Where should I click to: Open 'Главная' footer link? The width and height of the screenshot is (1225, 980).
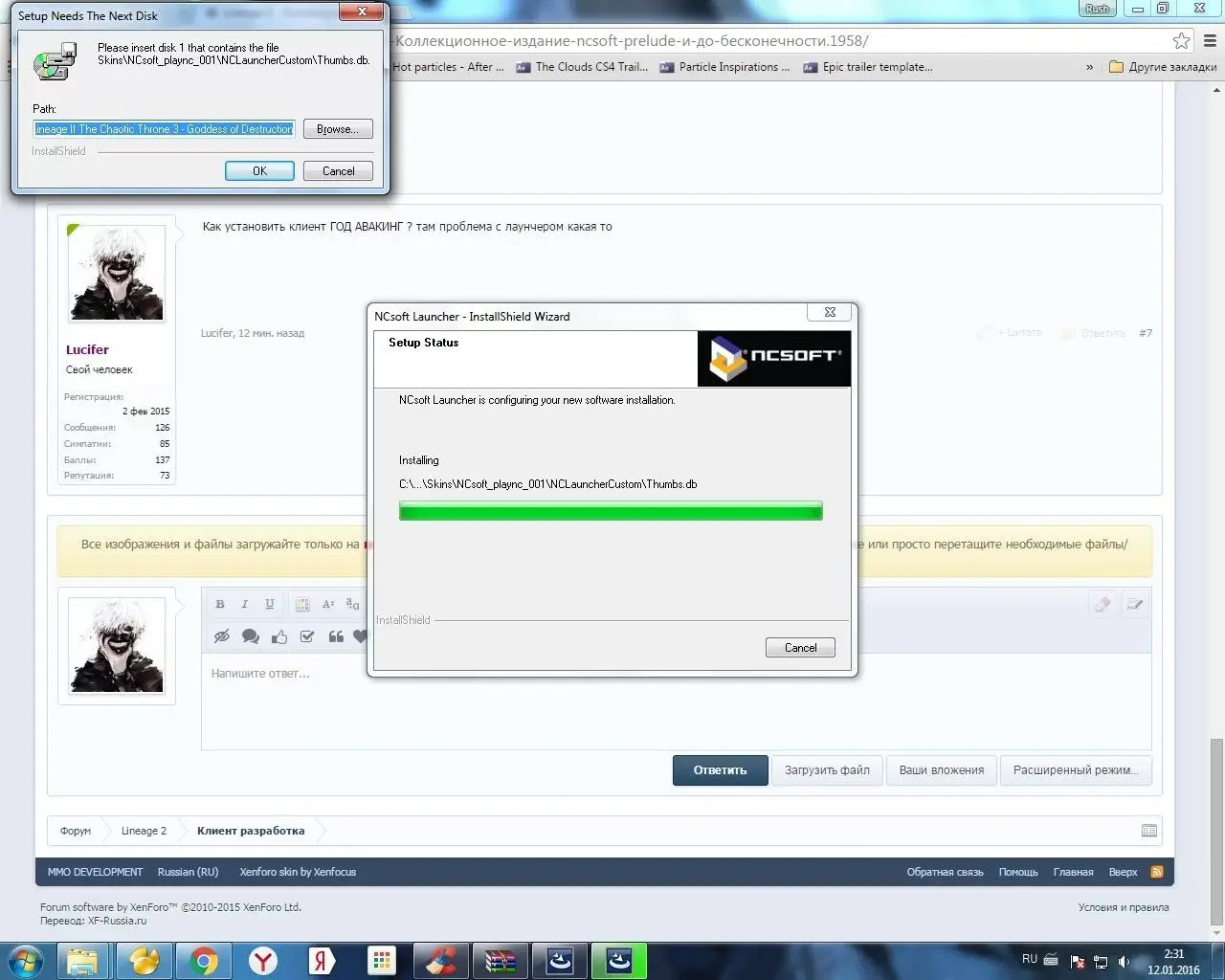click(1073, 872)
